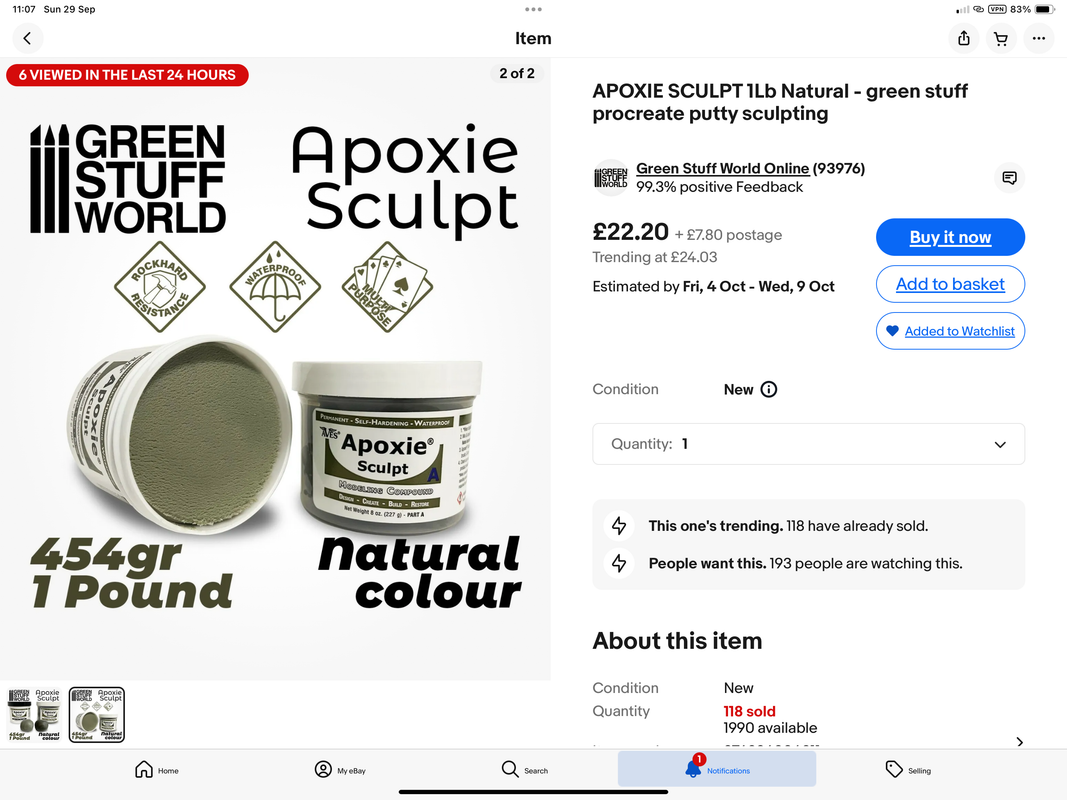
Task: Select the second product thumbnail
Action: [x=97, y=714]
